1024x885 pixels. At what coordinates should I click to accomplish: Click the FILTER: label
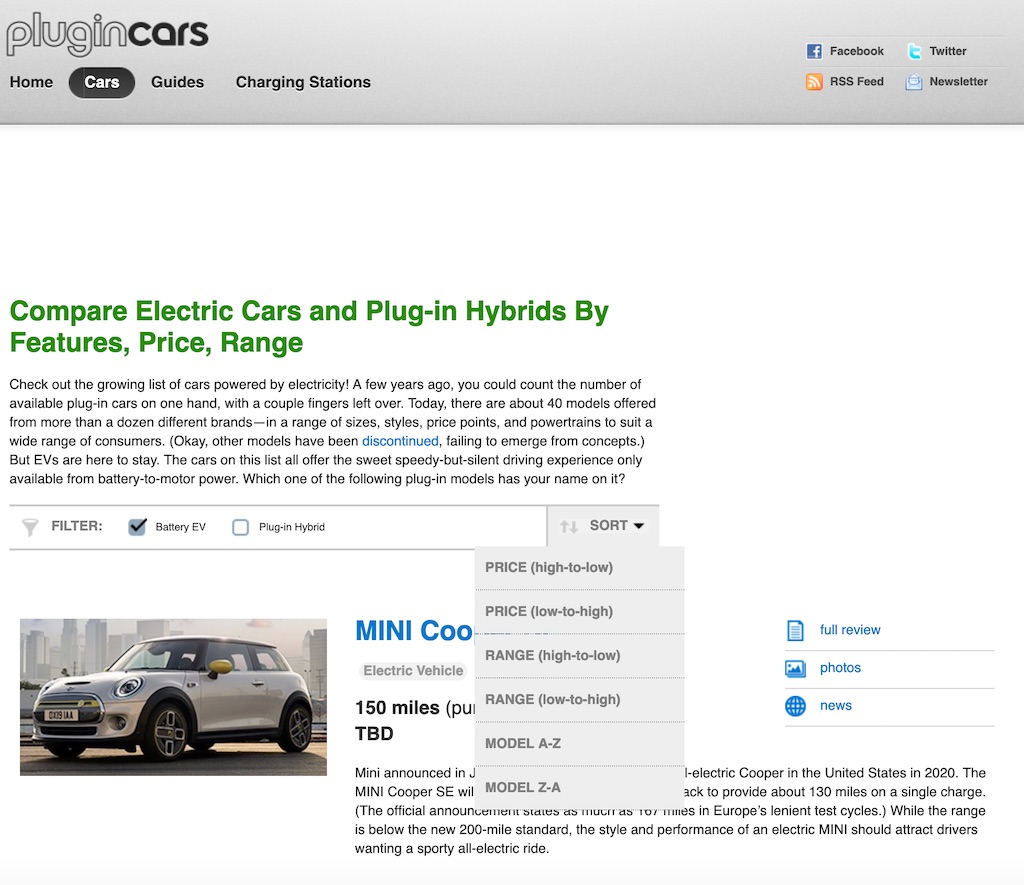tap(76, 526)
